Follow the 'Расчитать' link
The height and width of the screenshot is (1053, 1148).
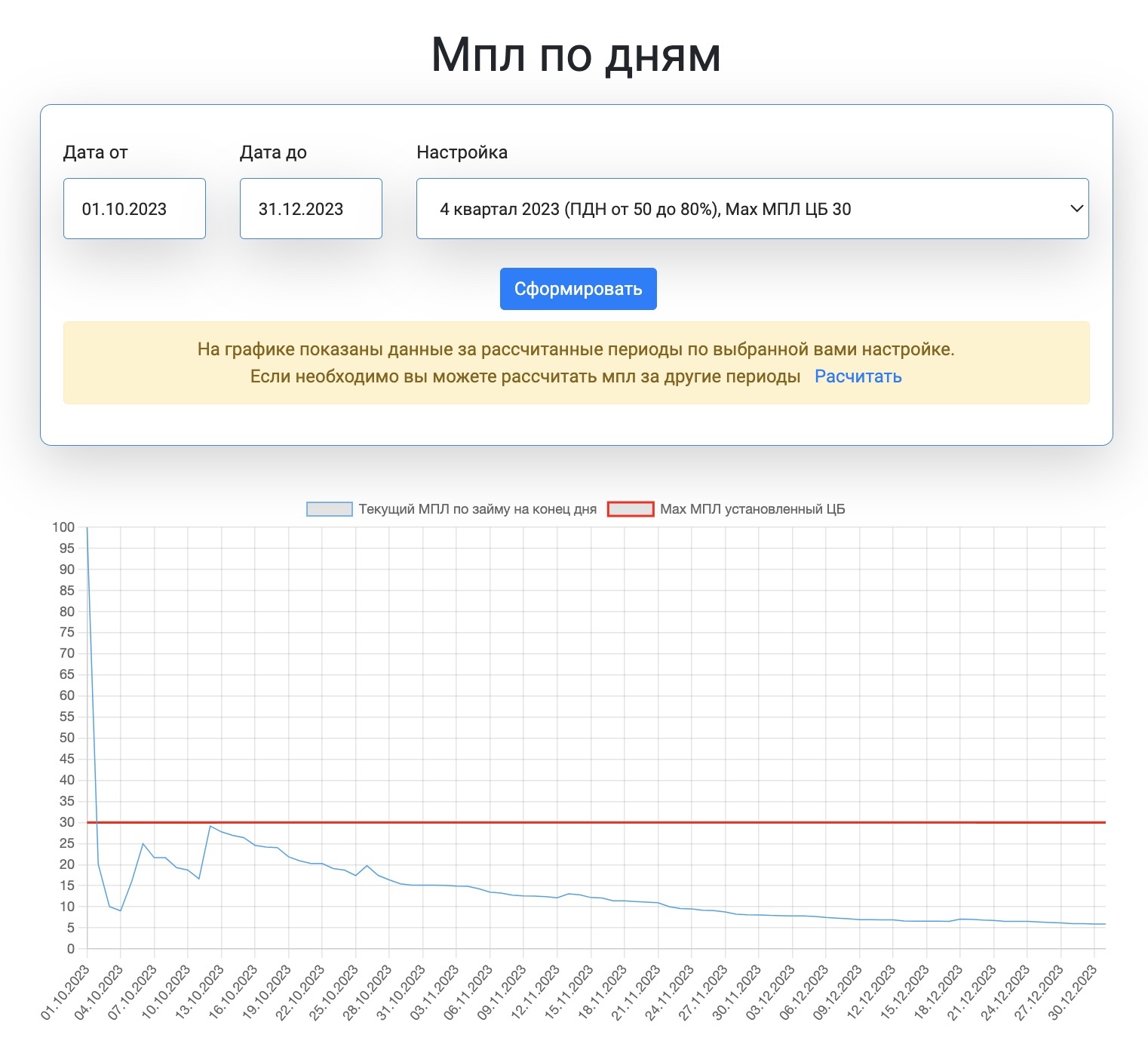click(x=858, y=376)
